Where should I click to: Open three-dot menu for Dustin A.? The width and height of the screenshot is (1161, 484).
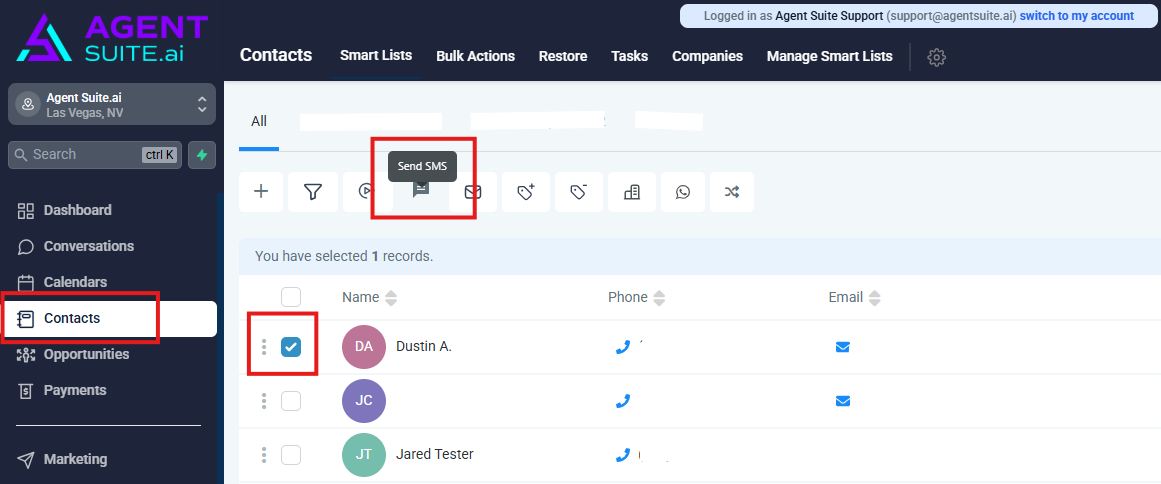pyautogui.click(x=264, y=346)
